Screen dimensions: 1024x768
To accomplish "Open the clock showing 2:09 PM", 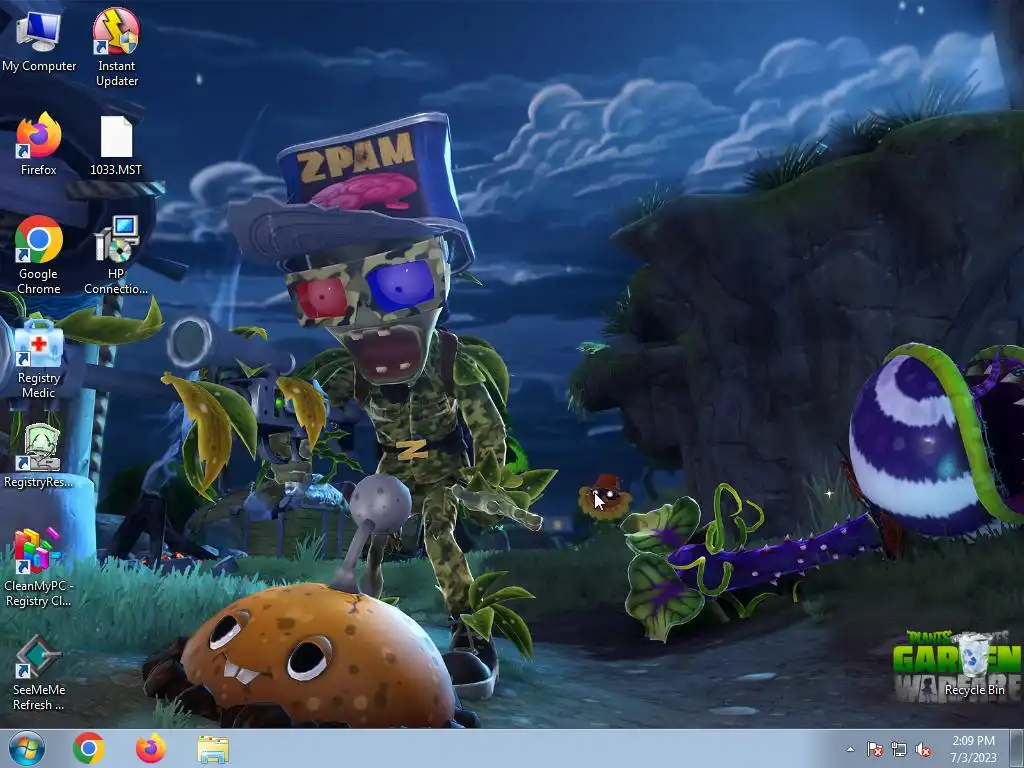I will pyautogui.click(x=973, y=748).
